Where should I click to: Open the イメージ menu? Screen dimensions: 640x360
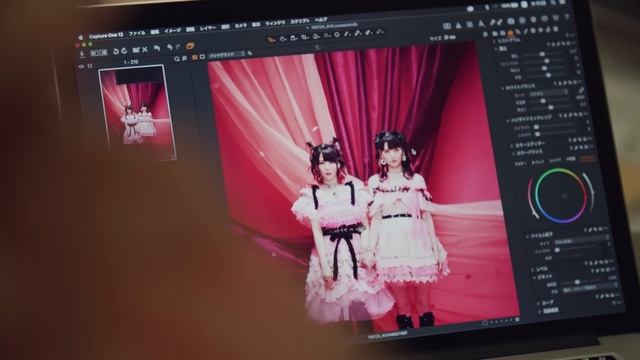pyautogui.click(x=172, y=31)
